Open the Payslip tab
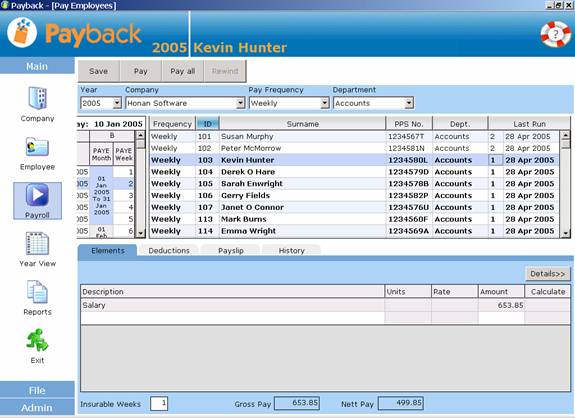This screenshot has width=575, height=418. click(x=231, y=250)
